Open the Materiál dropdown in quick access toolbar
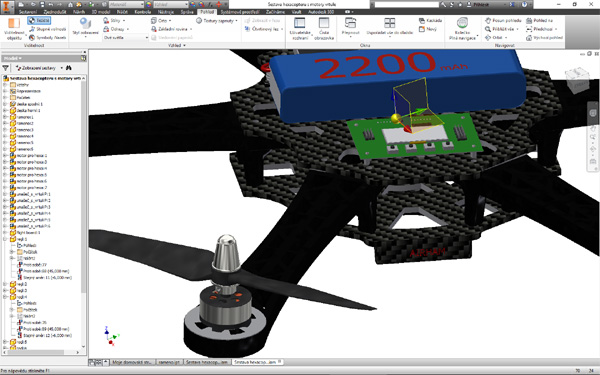This screenshot has height=375, width=600. tap(126, 5)
